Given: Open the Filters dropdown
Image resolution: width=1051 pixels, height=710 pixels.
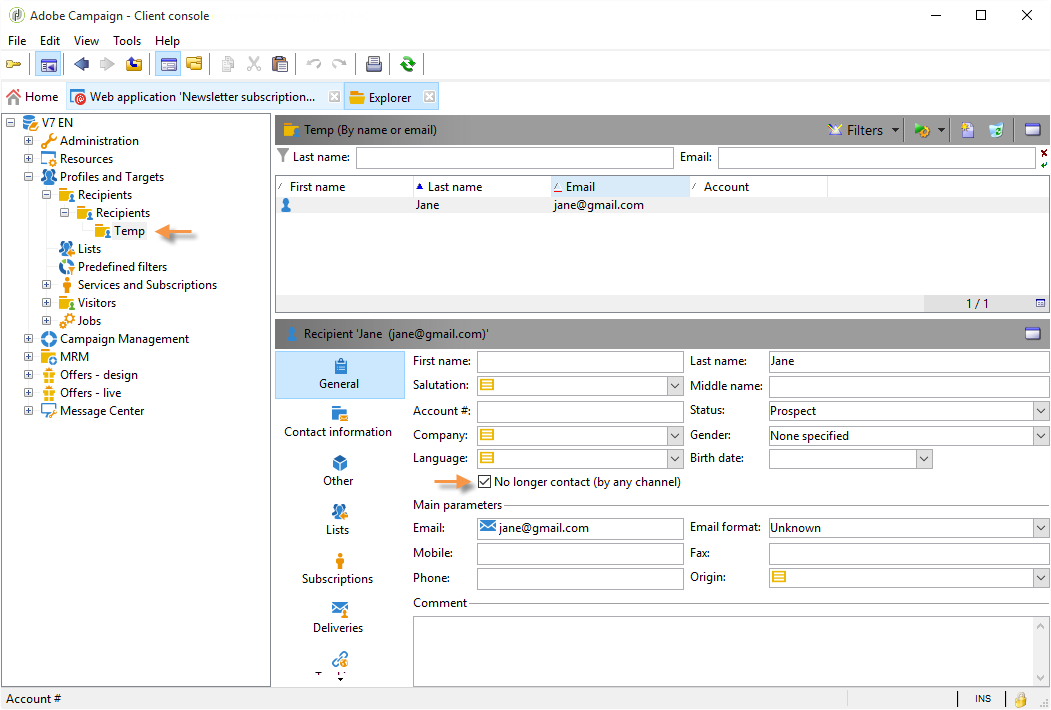Looking at the screenshot, I should point(864,130).
